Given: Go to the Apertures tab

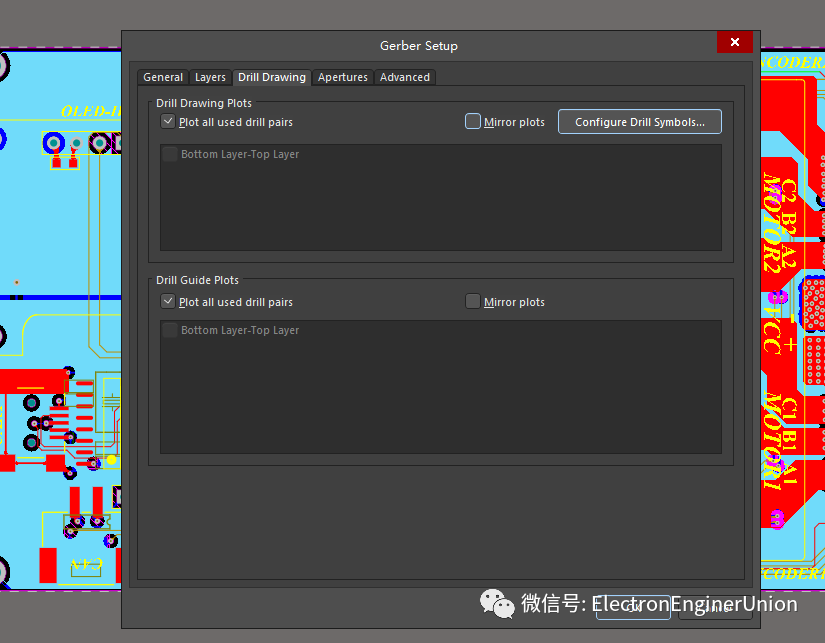Looking at the screenshot, I should (343, 77).
